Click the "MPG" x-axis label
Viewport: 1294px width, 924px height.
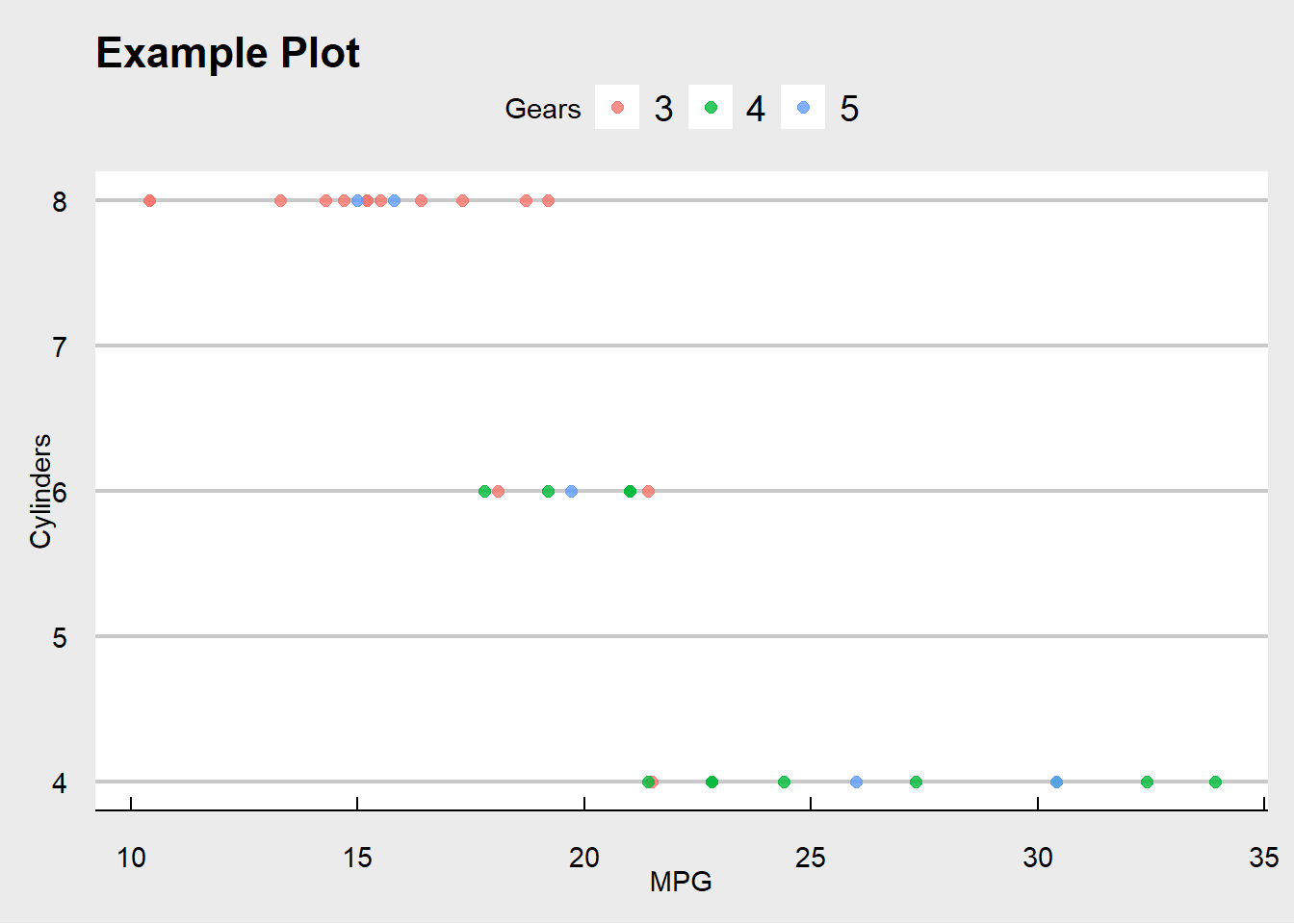point(681,881)
